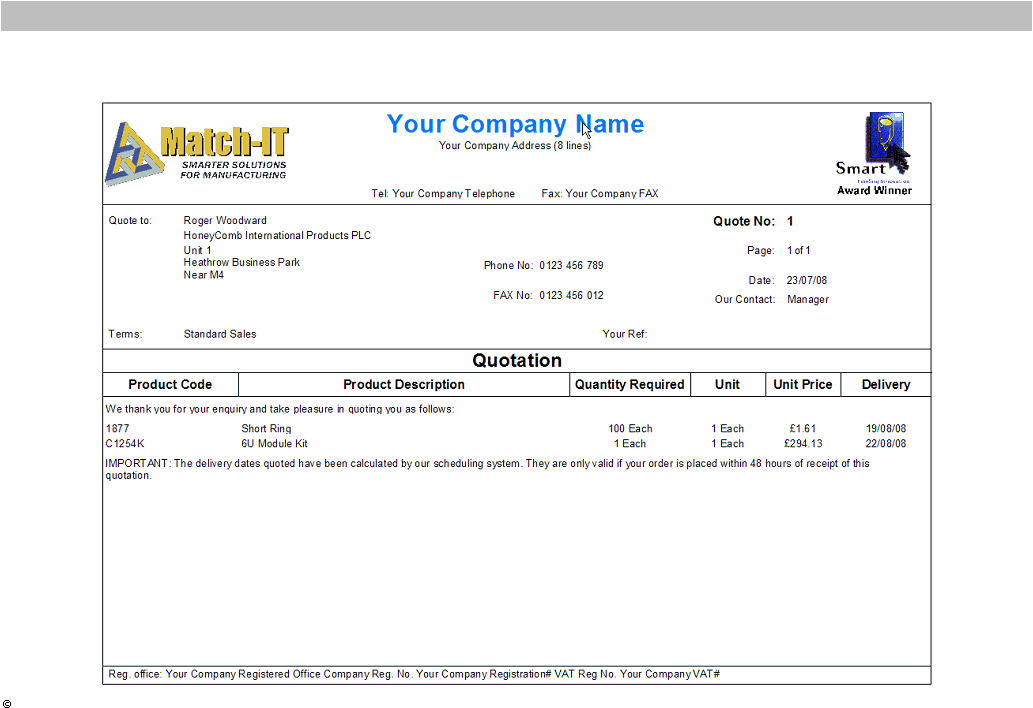Click the Match-IT company logo
Image resolution: width=1033 pixels, height=708 pixels.
tap(197, 153)
